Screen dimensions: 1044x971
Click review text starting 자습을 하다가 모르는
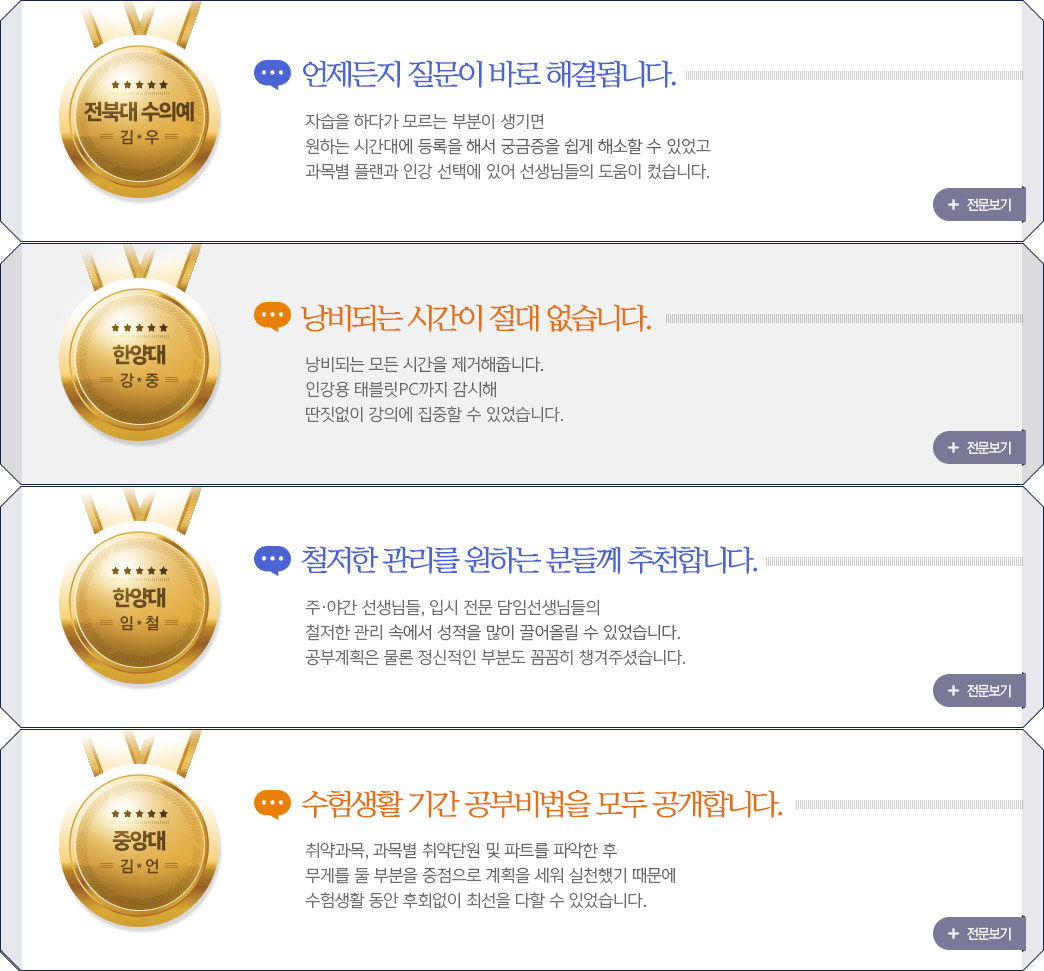pos(507,146)
